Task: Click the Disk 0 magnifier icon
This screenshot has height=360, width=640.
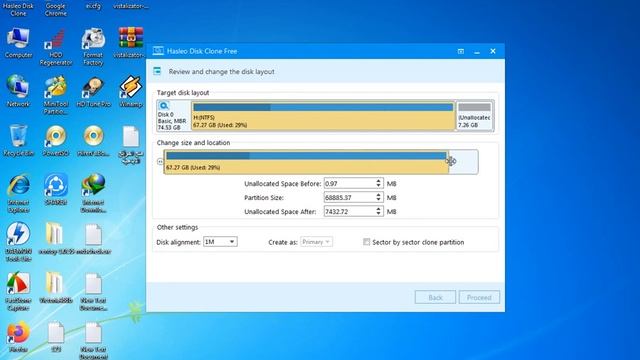Action: pos(164,106)
